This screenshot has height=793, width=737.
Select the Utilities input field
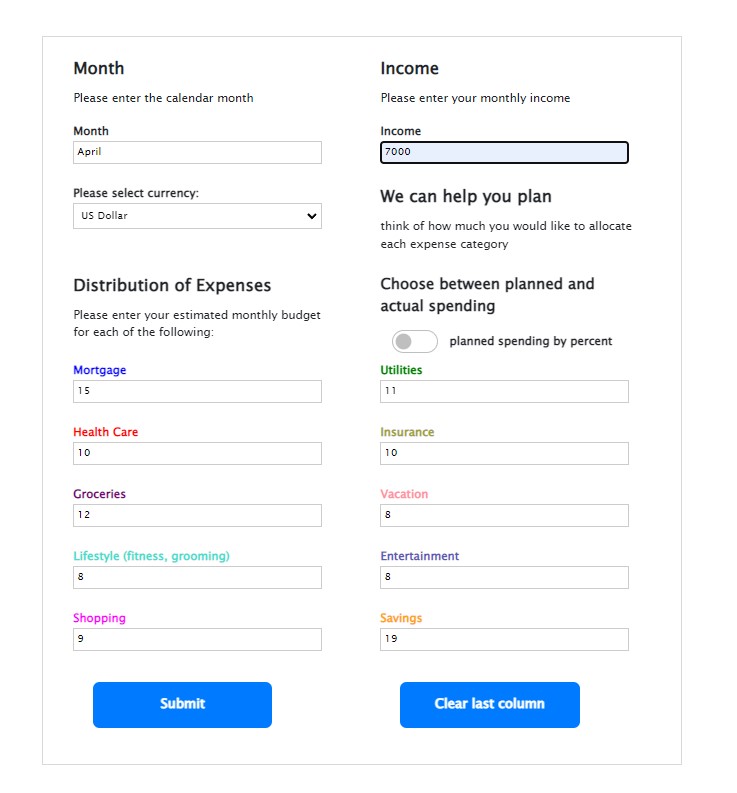click(x=504, y=391)
